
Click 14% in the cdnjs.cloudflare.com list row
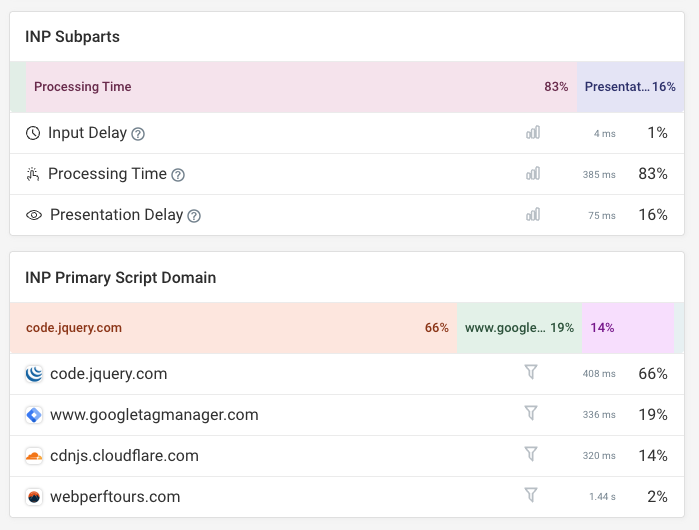coord(653,456)
